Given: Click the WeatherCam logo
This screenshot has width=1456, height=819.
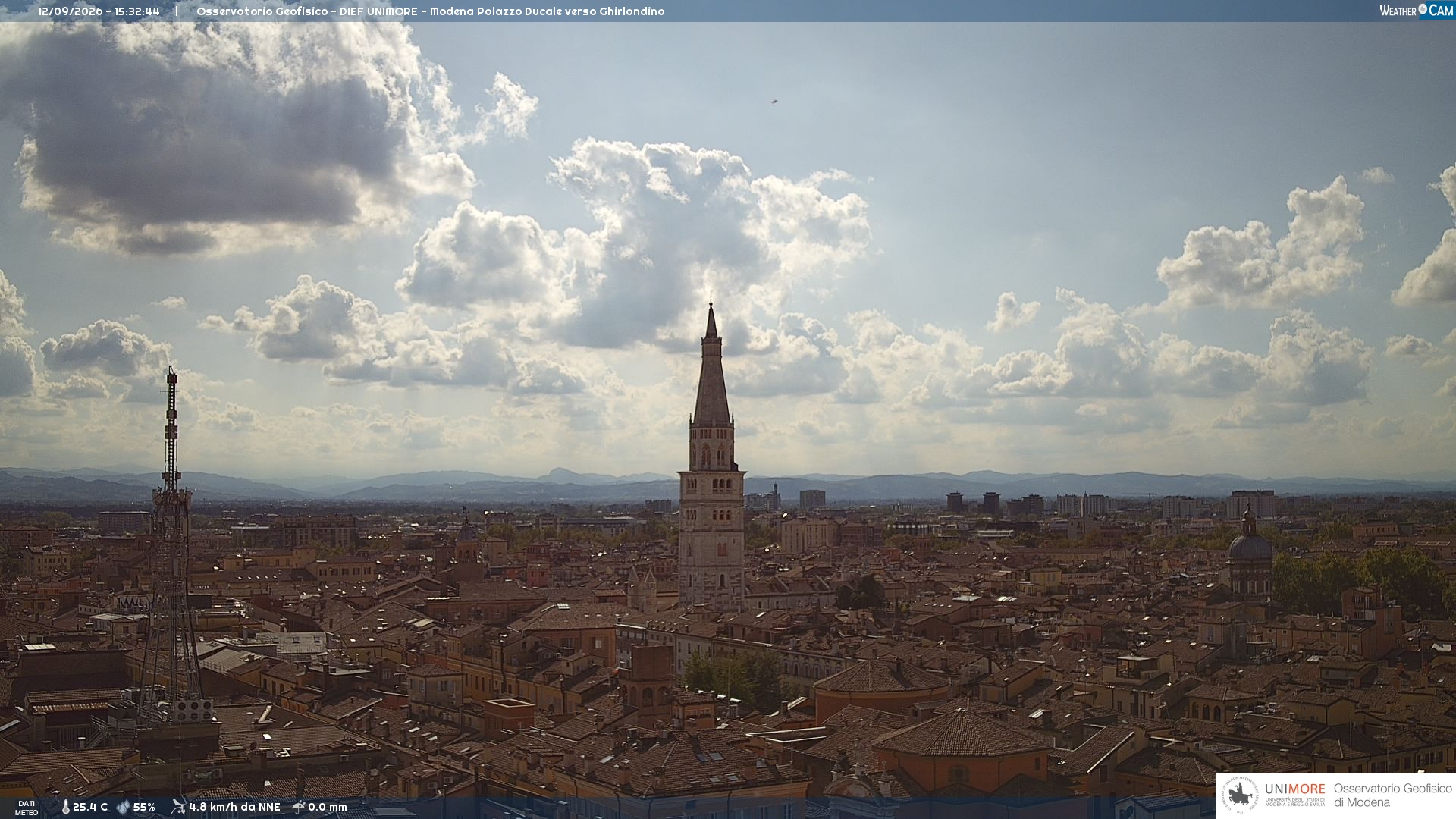Looking at the screenshot, I should [x=1417, y=11].
